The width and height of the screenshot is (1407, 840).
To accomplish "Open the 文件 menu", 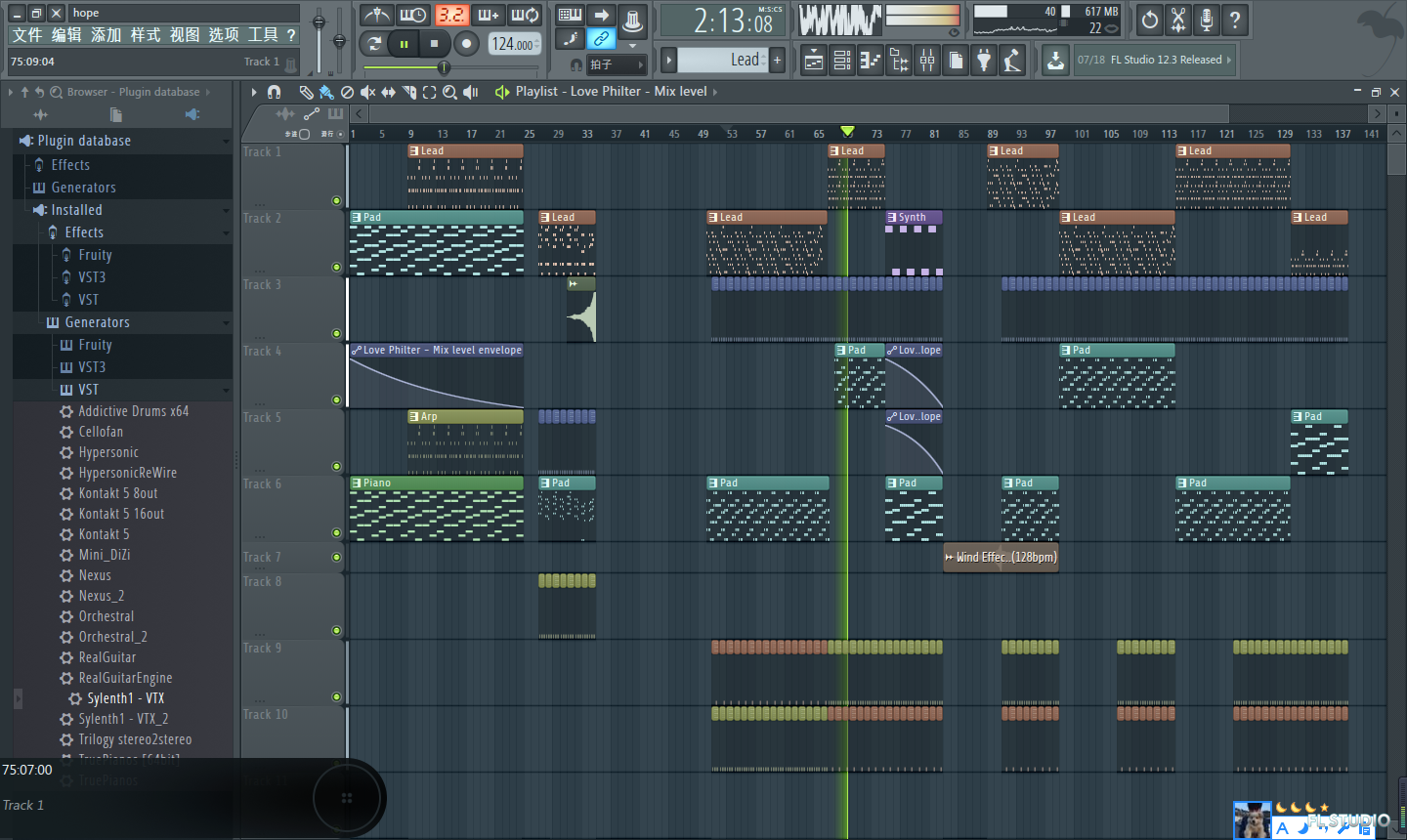I will coord(26,35).
